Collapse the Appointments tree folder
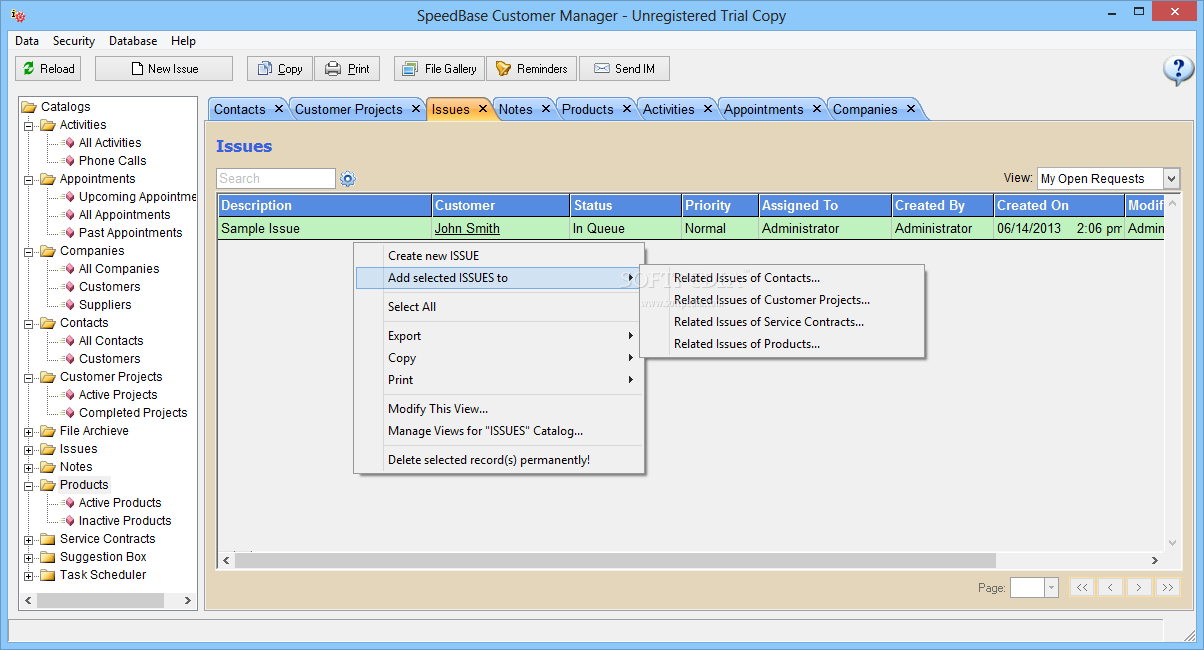This screenshot has width=1204, height=650. pyautogui.click(x=30, y=179)
